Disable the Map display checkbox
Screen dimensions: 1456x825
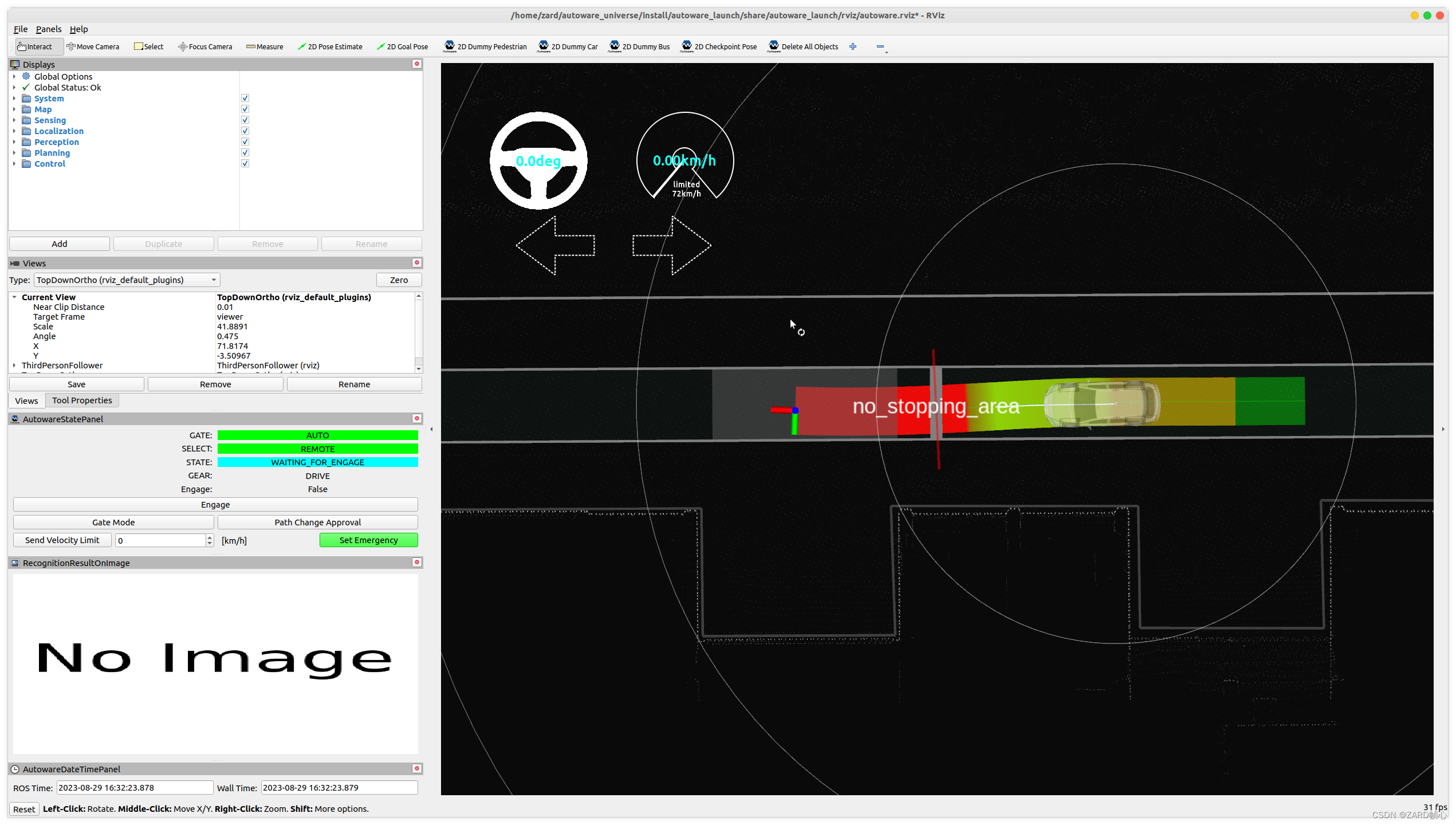(x=245, y=109)
